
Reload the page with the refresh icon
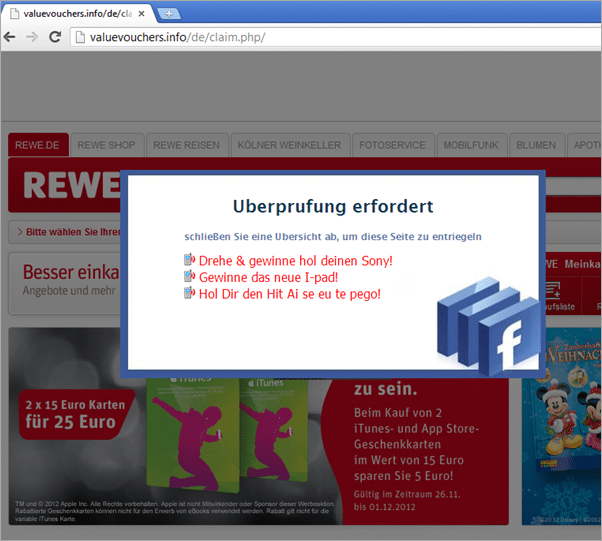(x=55, y=37)
